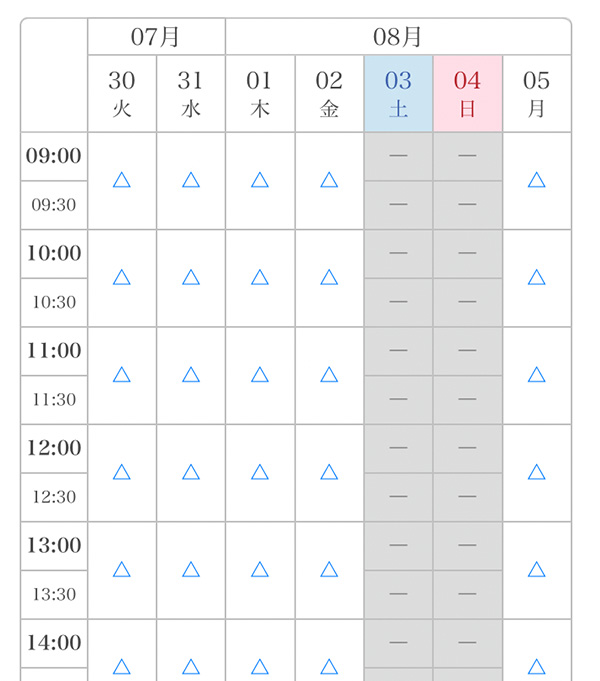Viewport: 600px width, 681px height.
Task: Click the 03 Saturday date header
Action: [x=398, y=93]
